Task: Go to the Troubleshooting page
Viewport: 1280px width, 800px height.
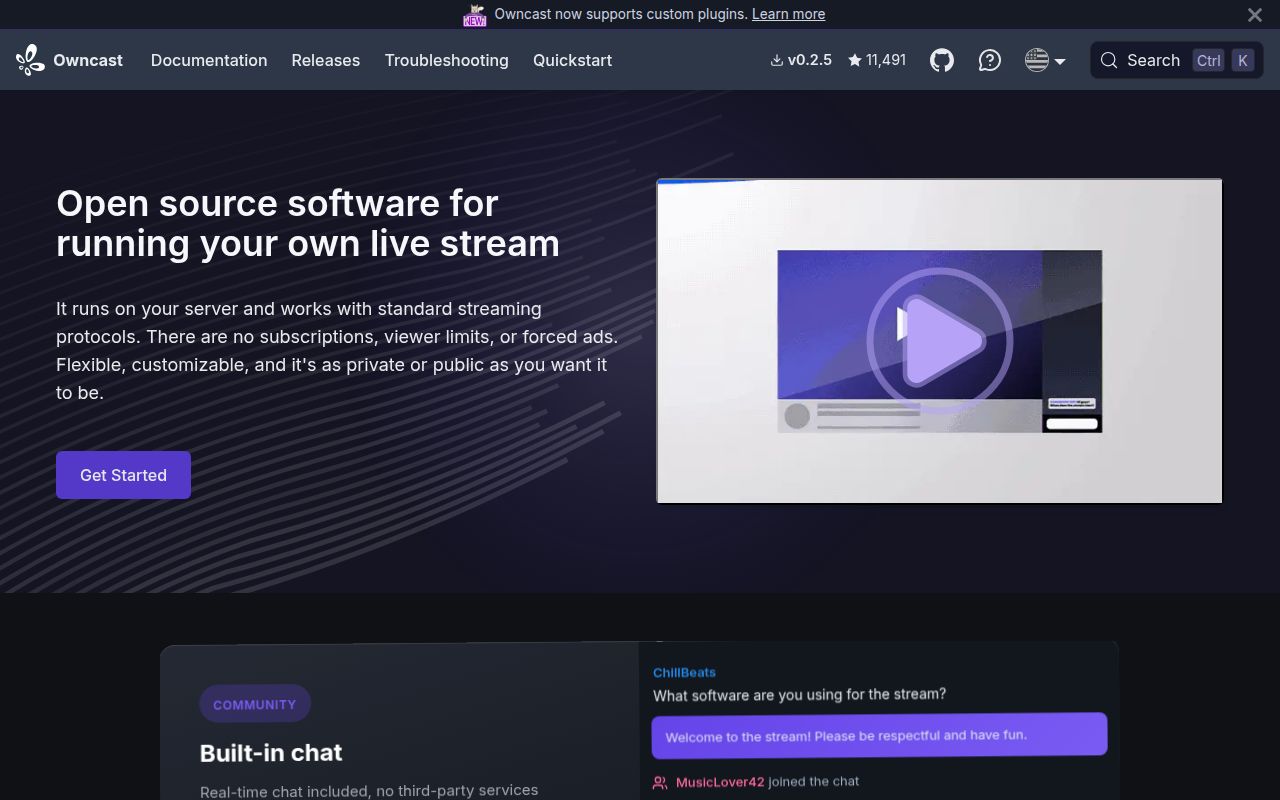Action: [x=447, y=60]
